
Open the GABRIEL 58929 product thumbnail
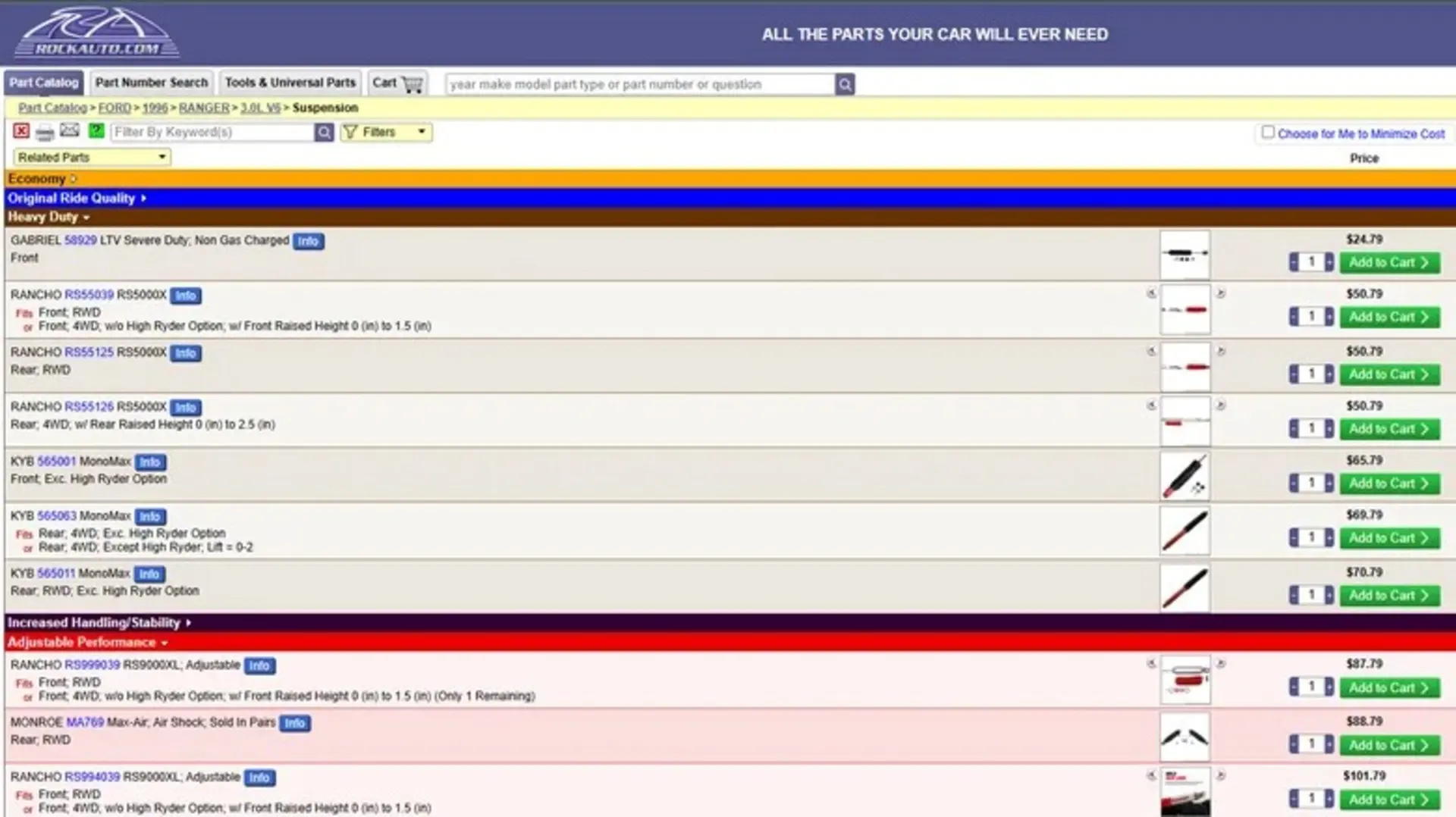tap(1185, 255)
